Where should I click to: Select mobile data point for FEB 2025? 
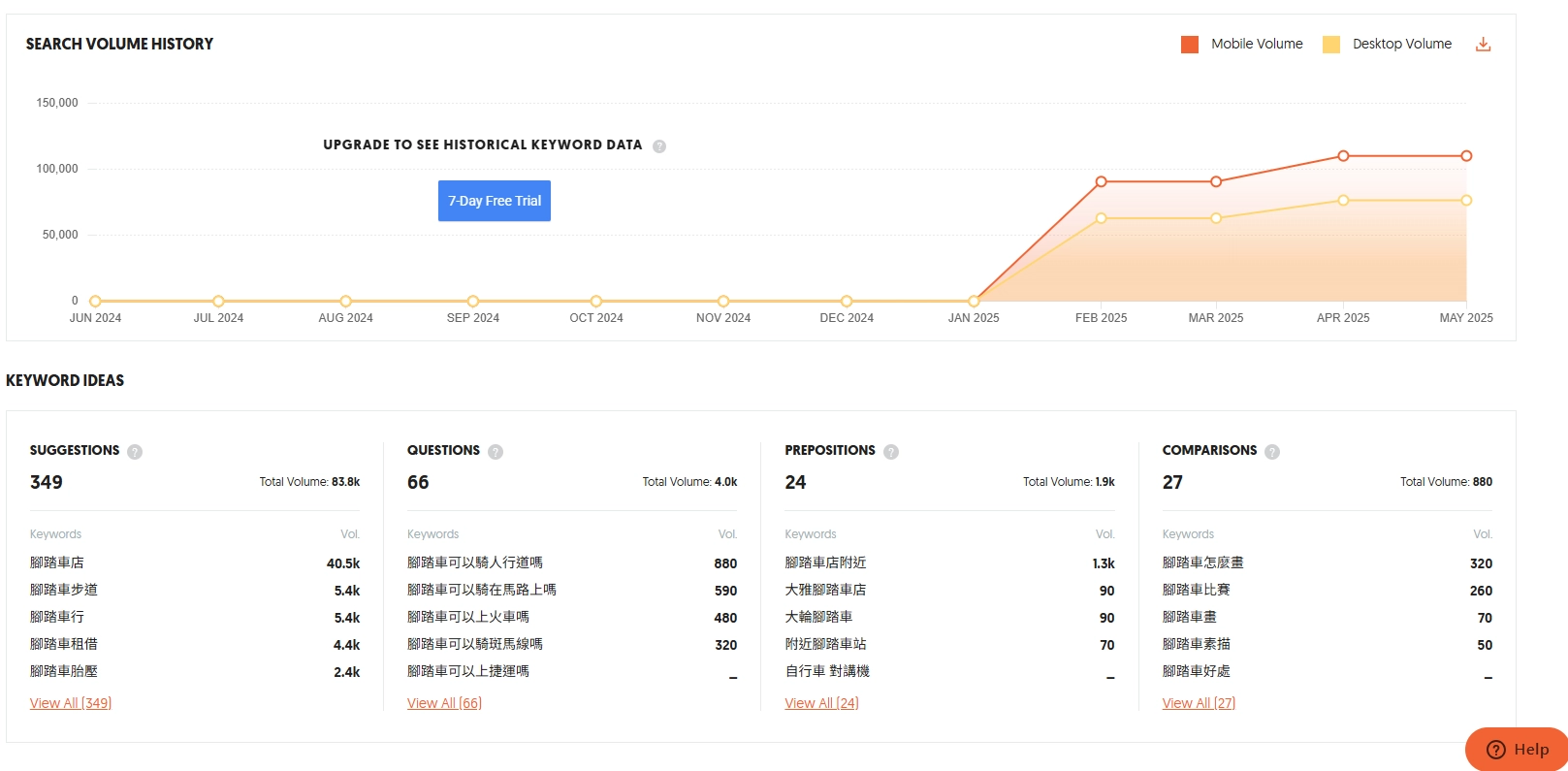point(1101,181)
